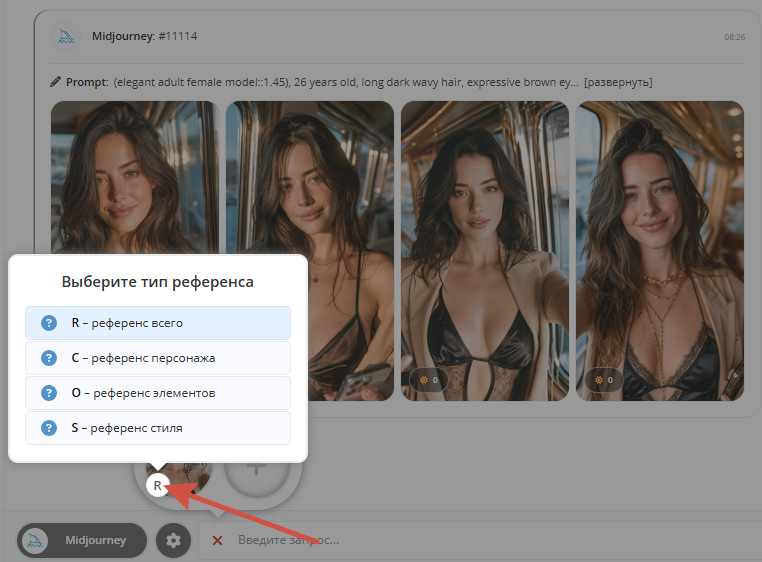The width and height of the screenshot is (762, 562).
Task: Open the third generated image thumbnail
Action: [x=485, y=251]
